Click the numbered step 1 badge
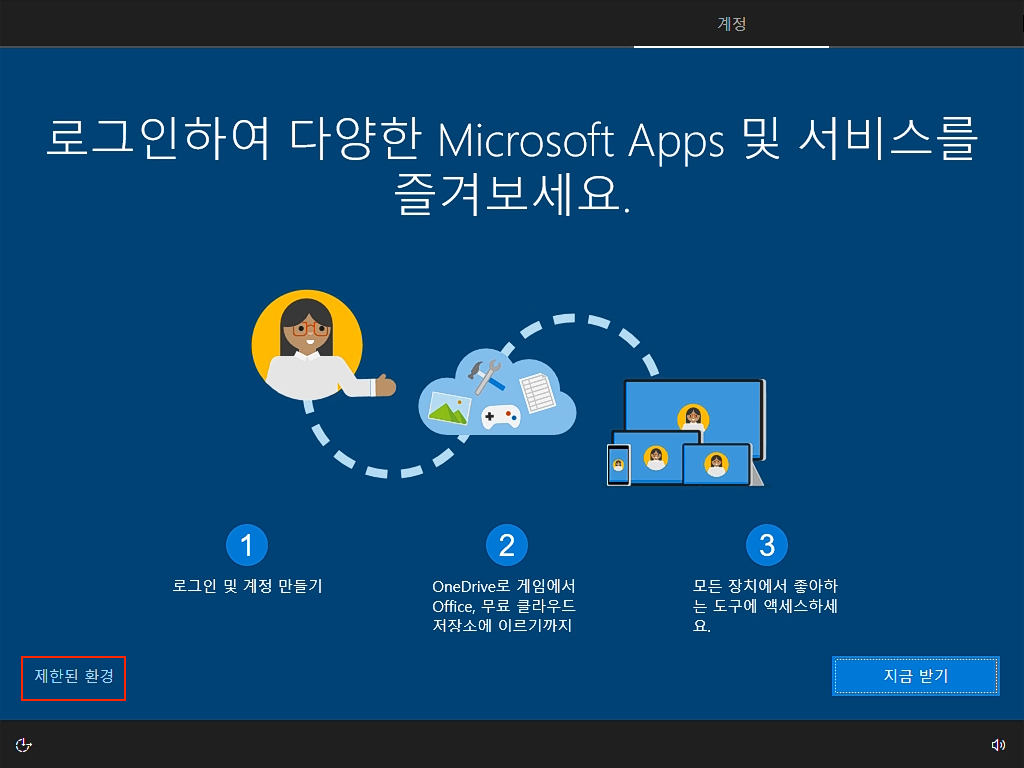 [246, 544]
